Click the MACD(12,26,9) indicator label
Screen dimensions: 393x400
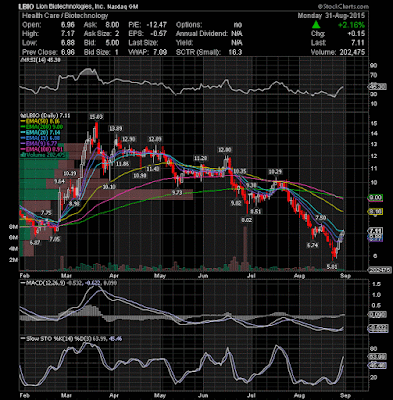point(37,283)
